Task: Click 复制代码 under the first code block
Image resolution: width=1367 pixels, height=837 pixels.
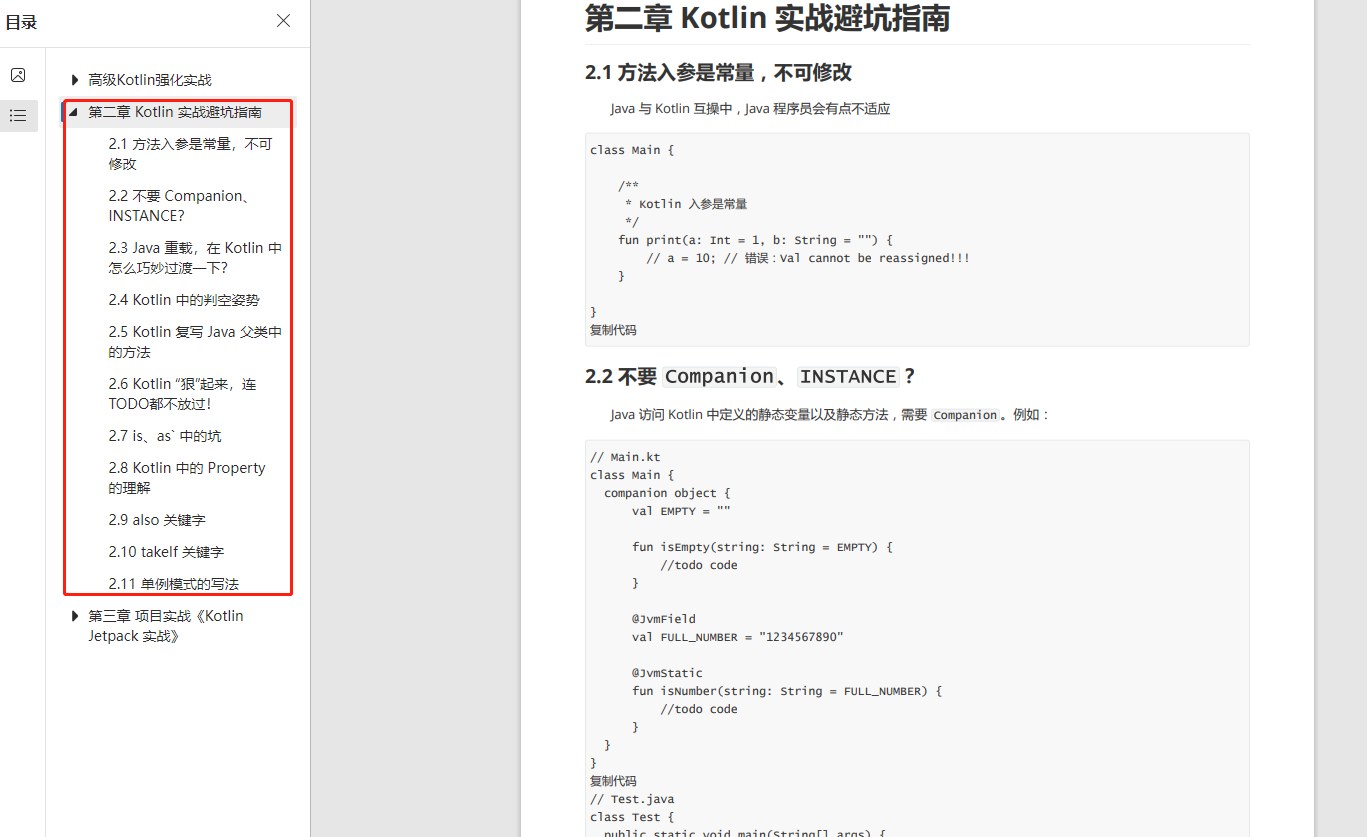Action: (x=613, y=330)
